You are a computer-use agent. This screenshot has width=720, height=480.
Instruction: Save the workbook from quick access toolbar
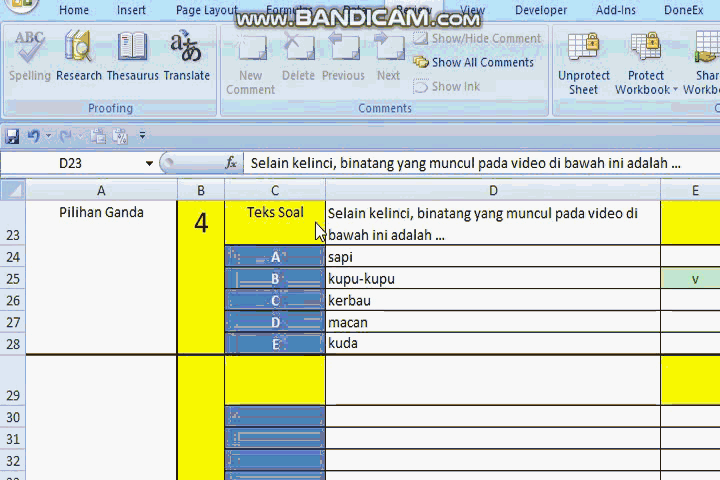coord(12,136)
